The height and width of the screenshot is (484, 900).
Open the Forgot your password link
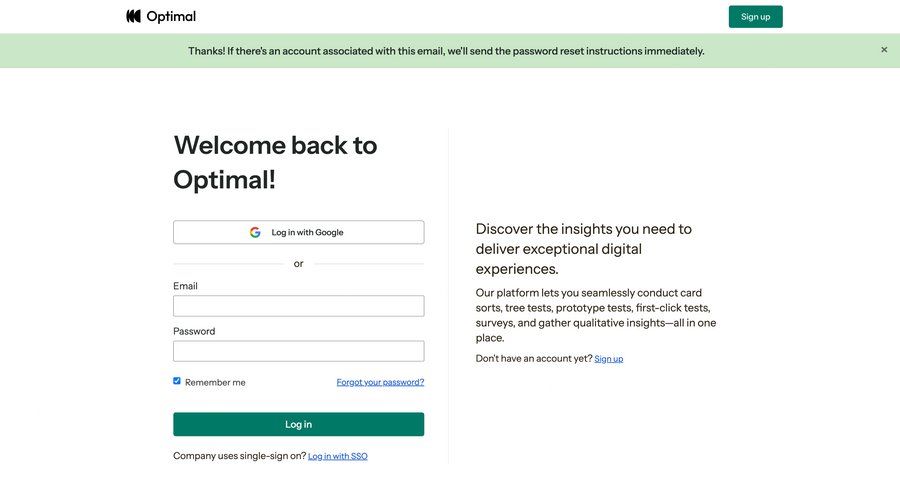tap(380, 382)
